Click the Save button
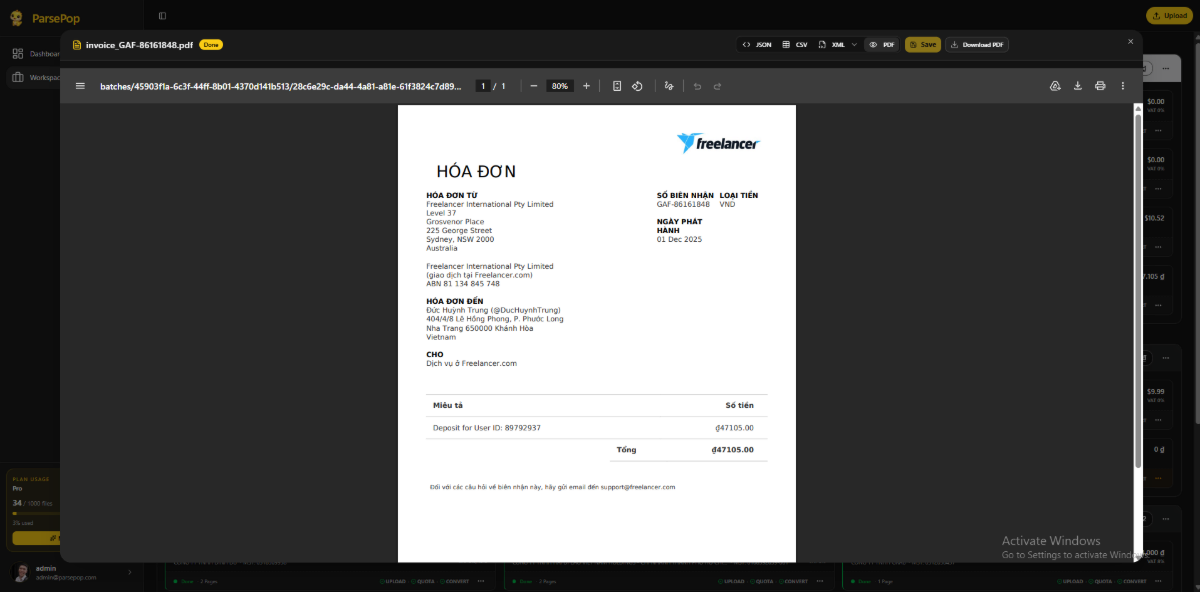The width and height of the screenshot is (1200, 592). pos(923,45)
